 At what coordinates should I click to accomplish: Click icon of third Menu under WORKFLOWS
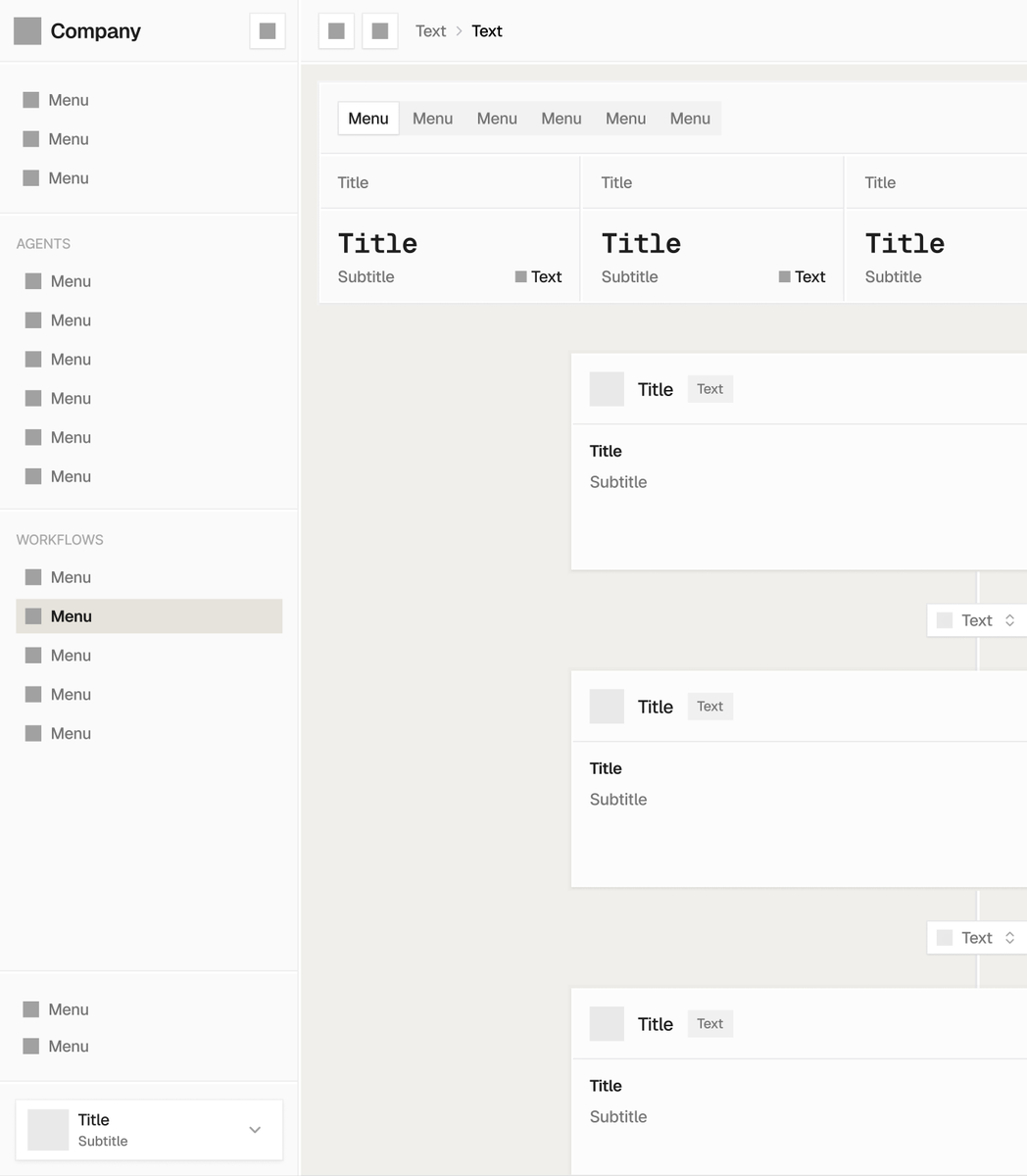point(33,656)
